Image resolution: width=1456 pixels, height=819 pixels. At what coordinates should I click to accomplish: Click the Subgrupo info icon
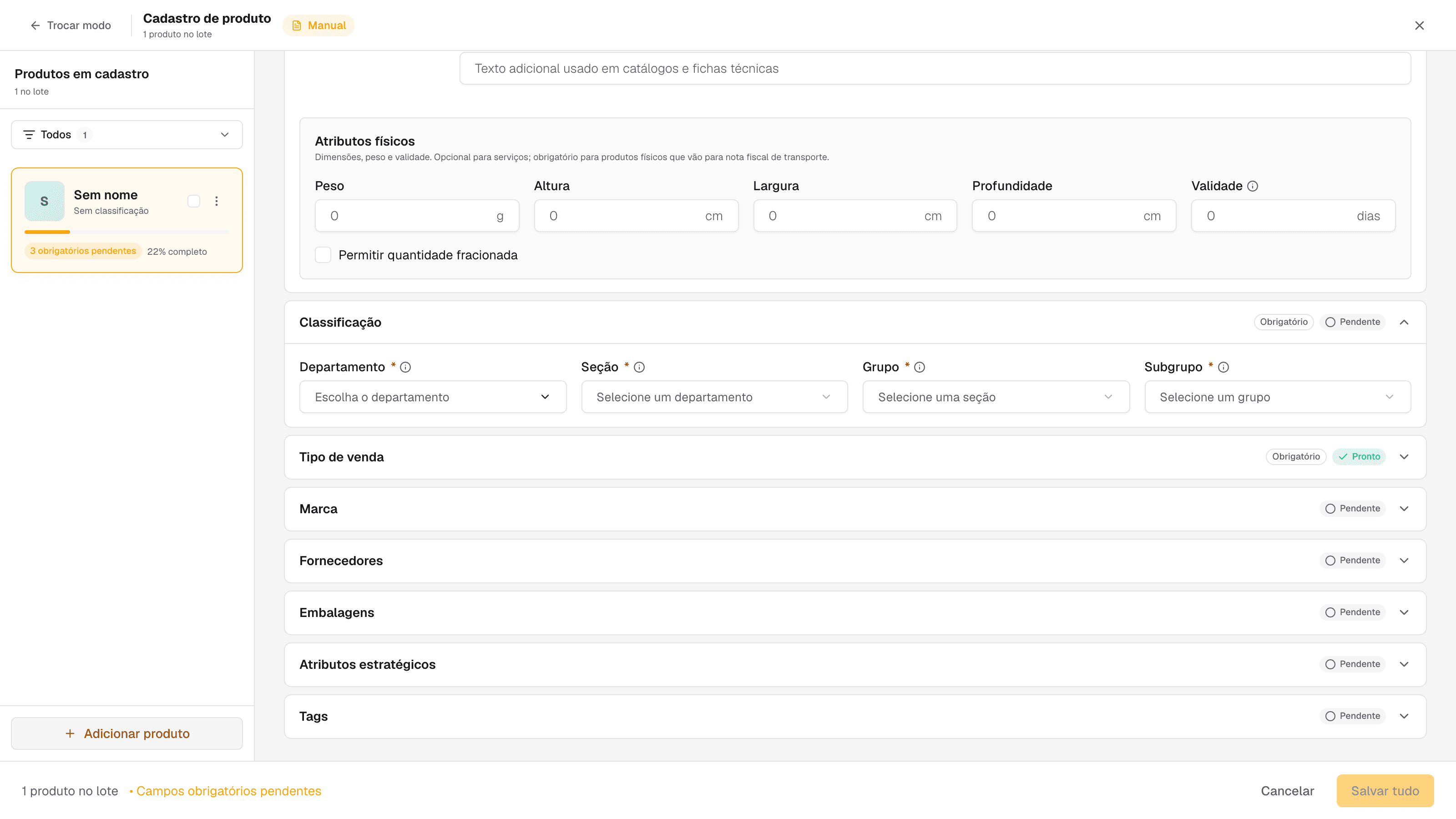coord(1223,367)
